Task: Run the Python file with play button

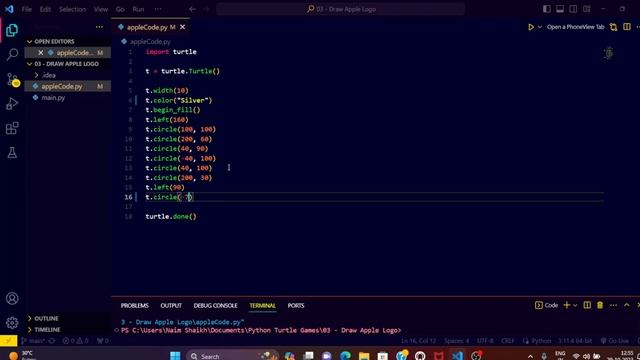Action: [531, 27]
